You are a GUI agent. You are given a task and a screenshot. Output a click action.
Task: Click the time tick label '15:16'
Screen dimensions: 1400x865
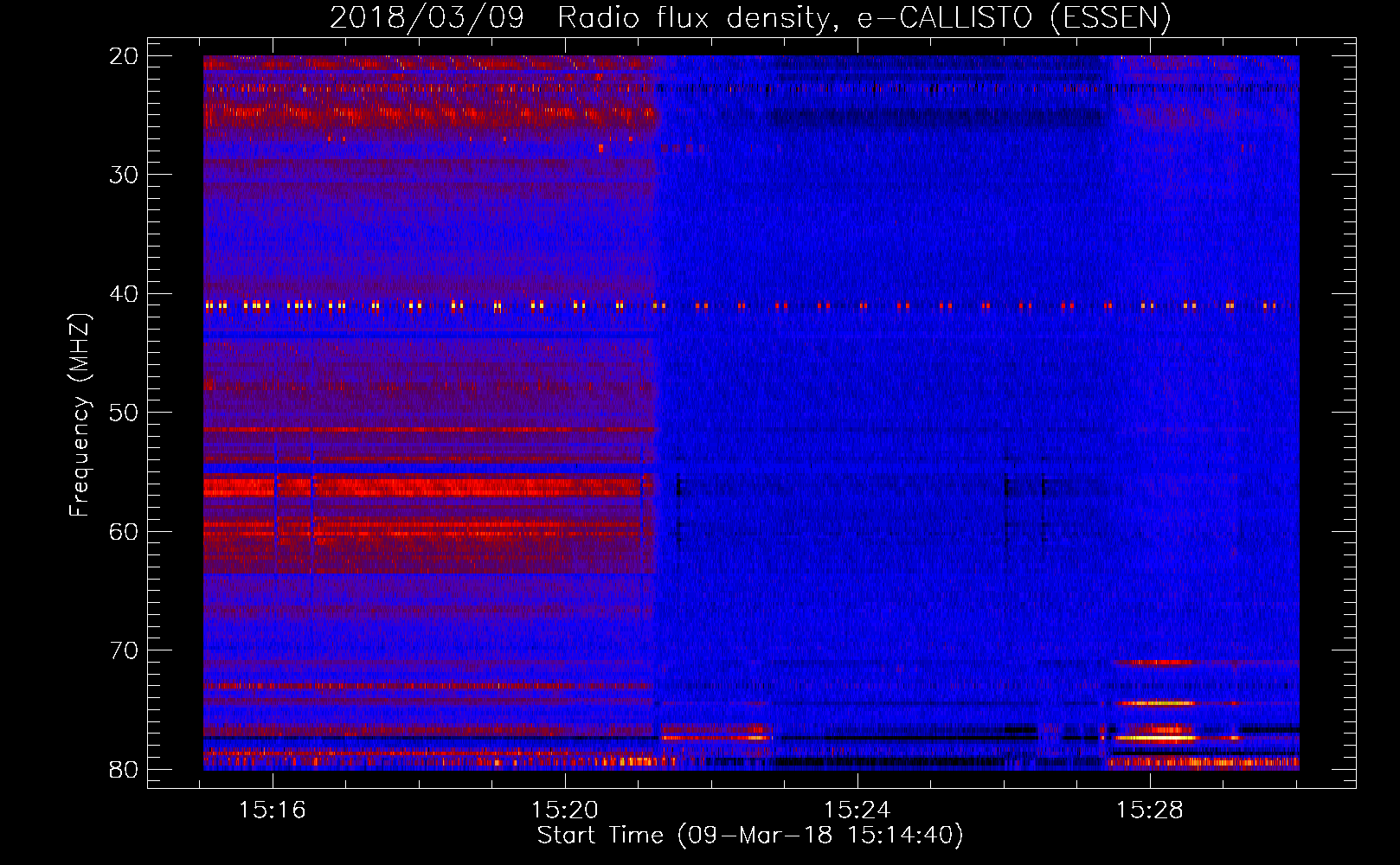[273, 811]
